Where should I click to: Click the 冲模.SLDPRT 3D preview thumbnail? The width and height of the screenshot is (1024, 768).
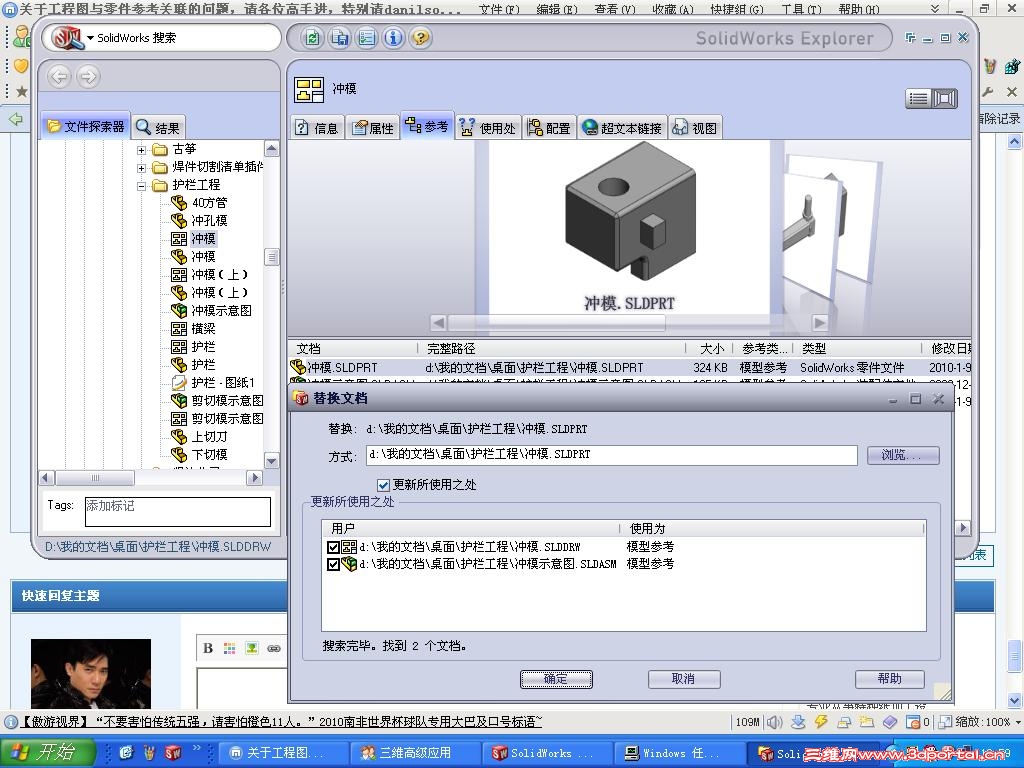point(629,227)
